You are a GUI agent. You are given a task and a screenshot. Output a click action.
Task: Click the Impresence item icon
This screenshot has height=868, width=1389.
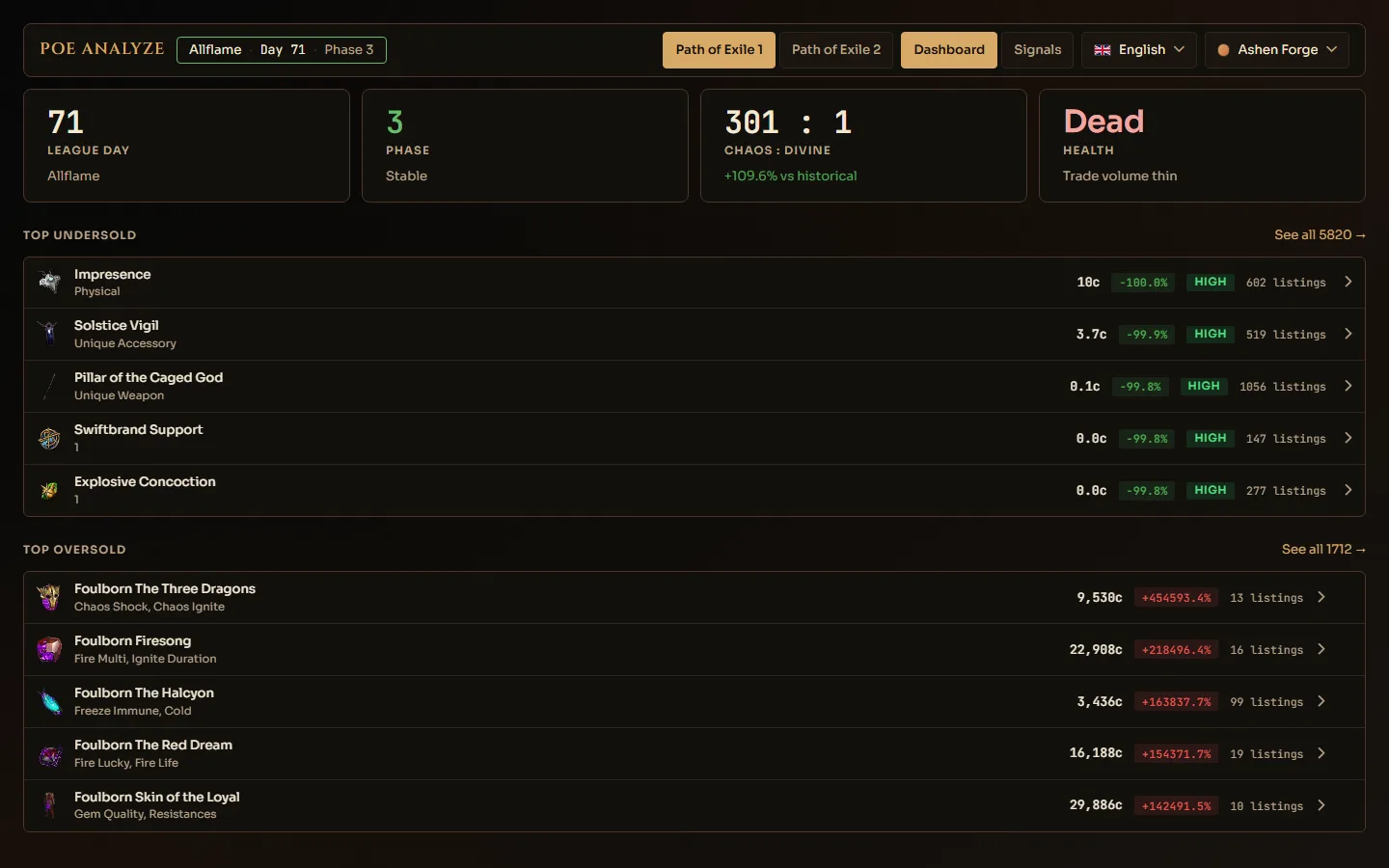49,283
